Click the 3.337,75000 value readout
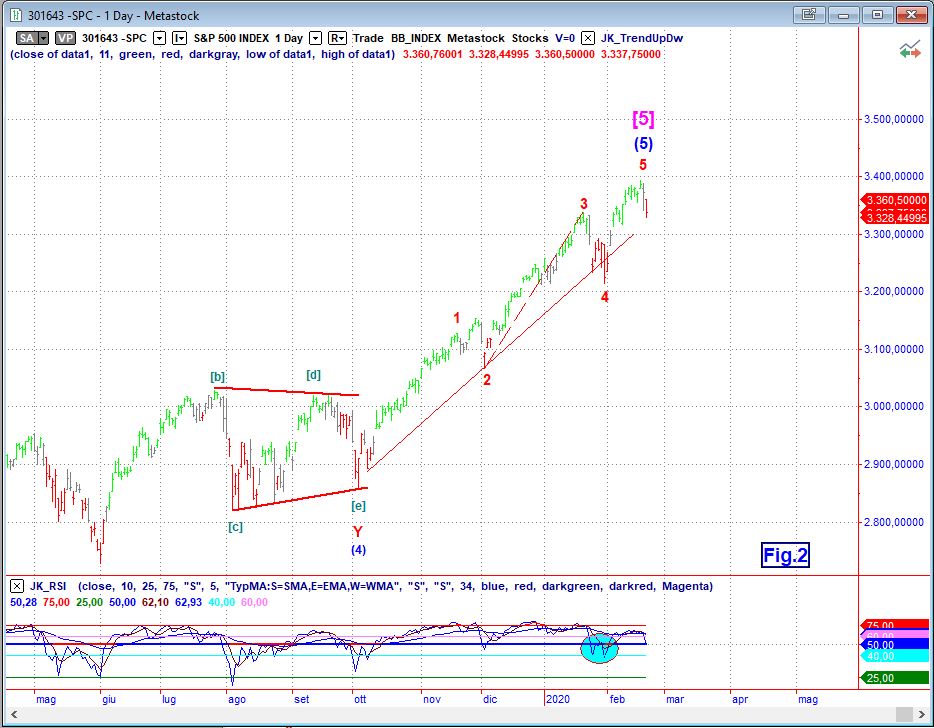Screen dimensions: 934x728 [x=631, y=54]
